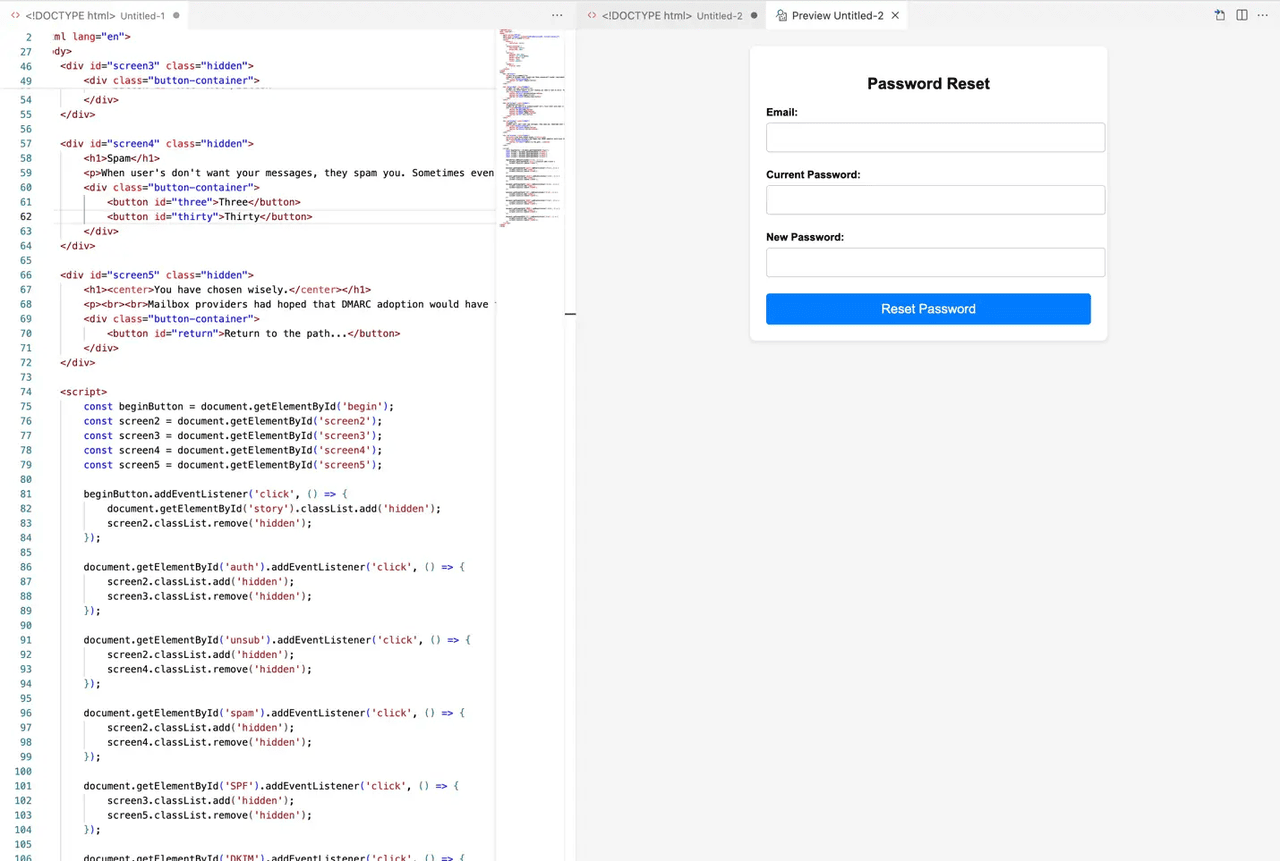The image size is (1280, 861).
Task: Click the Show Source icon beside split editor
Action: [x=1219, y=15]
